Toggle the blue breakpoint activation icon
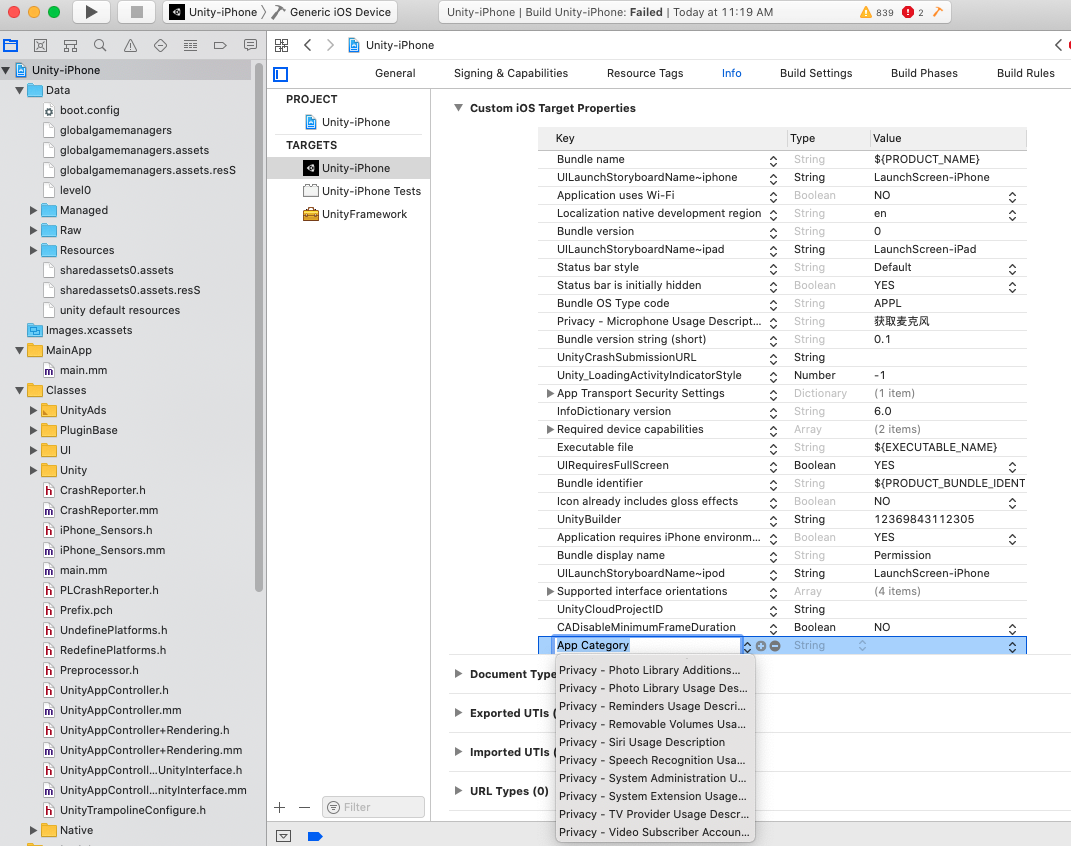 coord(315,836)
